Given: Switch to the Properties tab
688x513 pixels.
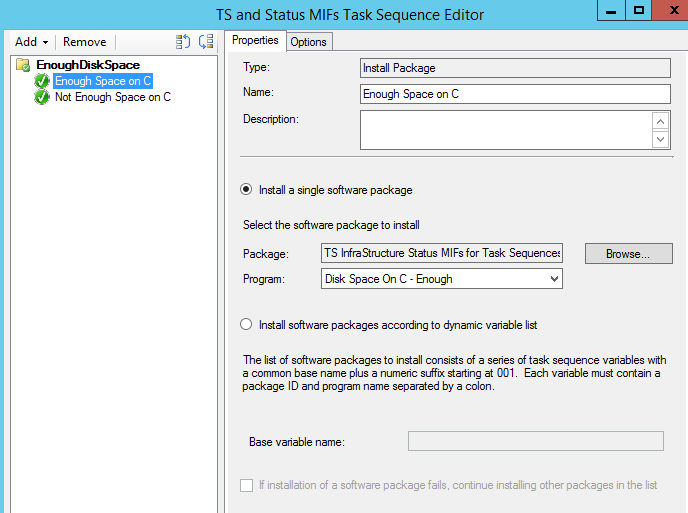Looking at the screenshot, I should pyautogui.click(x=255, y=40).
